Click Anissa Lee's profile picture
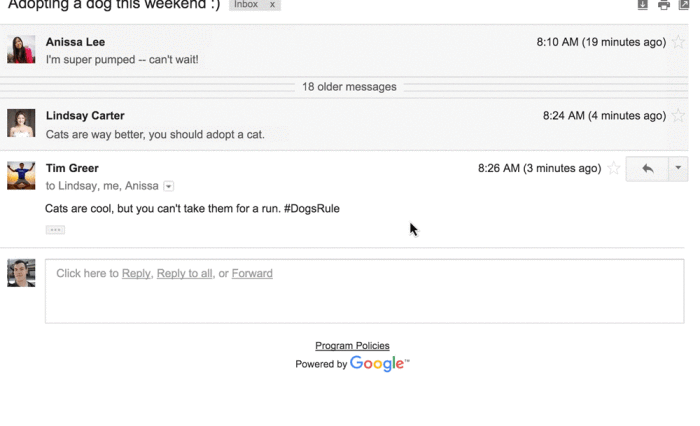700x426 pixels. 21,49
